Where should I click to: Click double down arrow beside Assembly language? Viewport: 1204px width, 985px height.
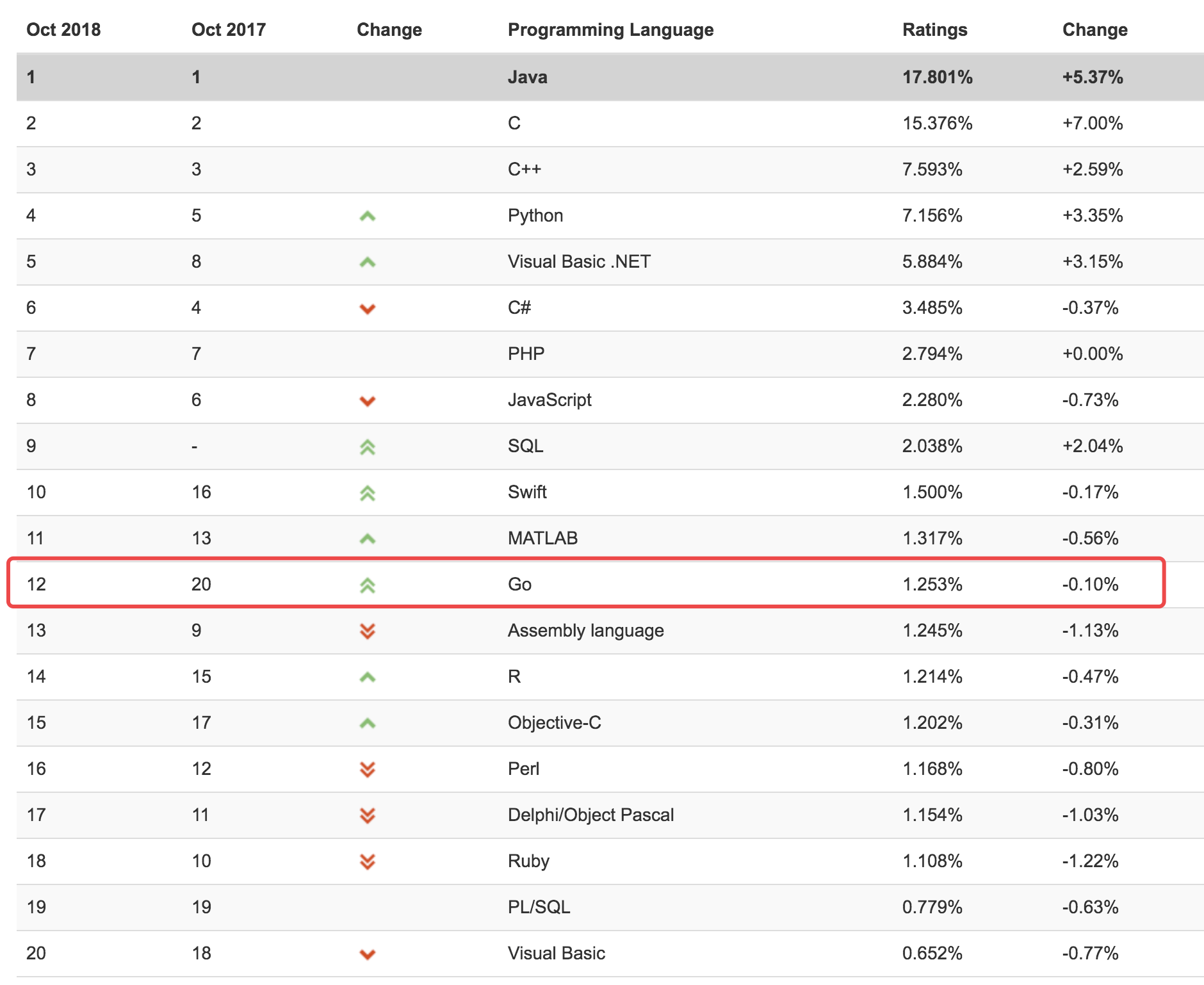click(x=367, y=631)
